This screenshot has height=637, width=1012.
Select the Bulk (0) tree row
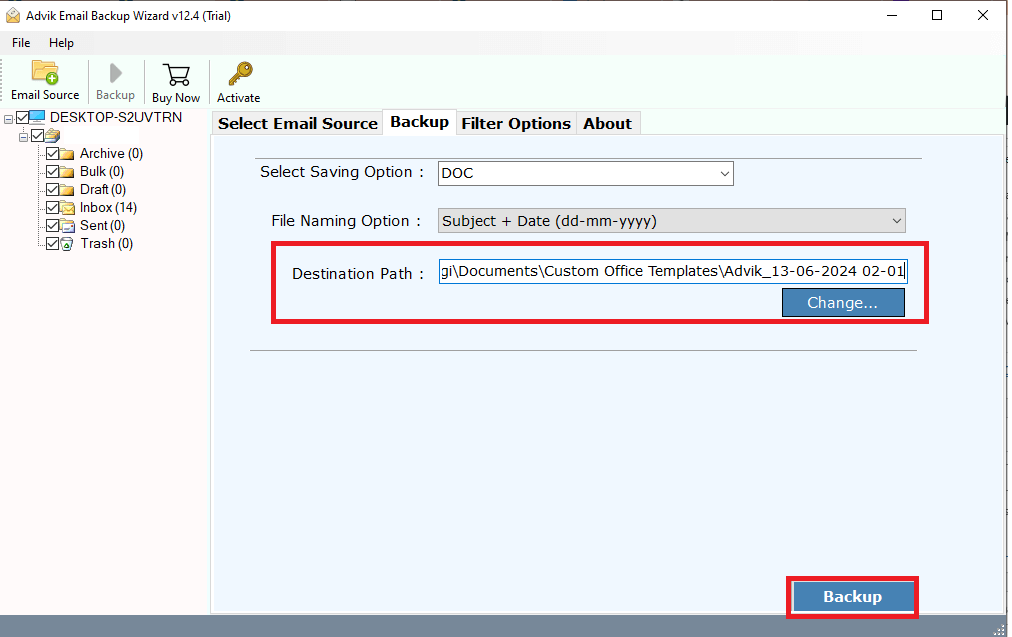pyautogui.click(x=101, y=172)
